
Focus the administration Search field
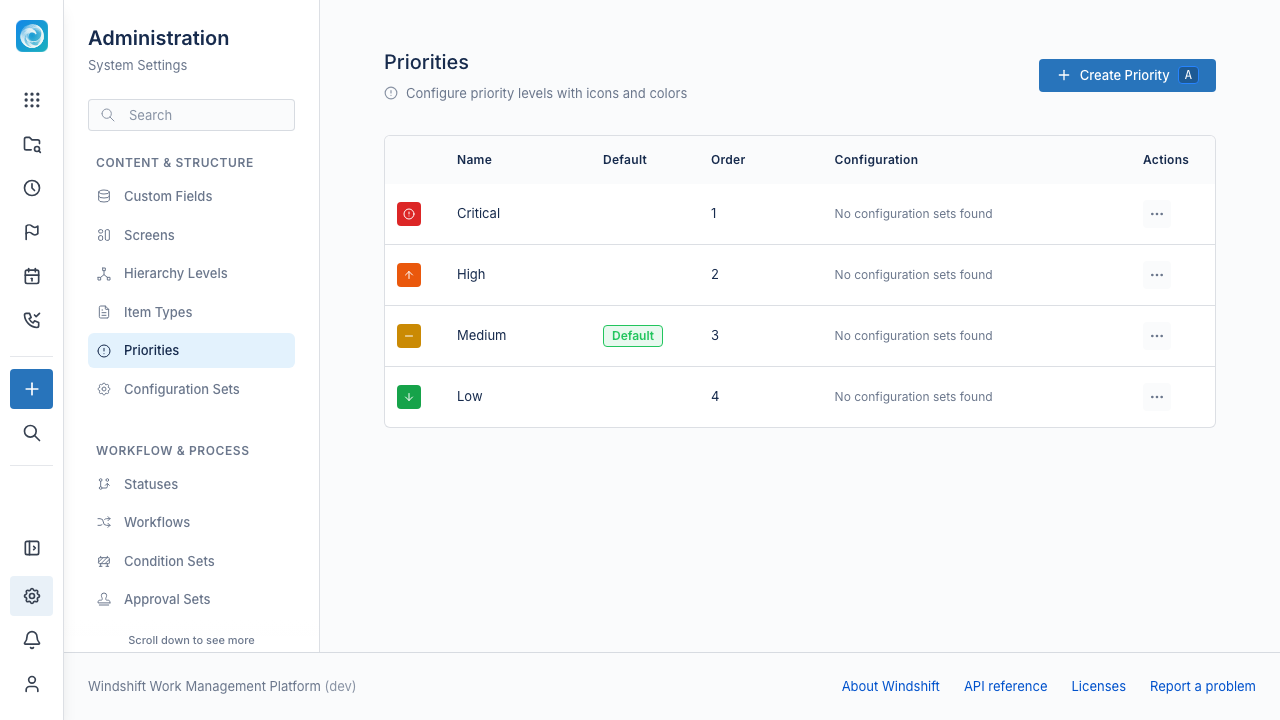coord(191,115)
